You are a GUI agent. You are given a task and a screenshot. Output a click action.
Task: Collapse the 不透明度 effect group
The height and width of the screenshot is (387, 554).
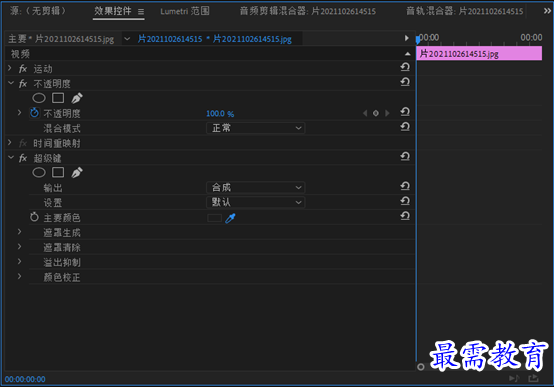tap(11, 83)
